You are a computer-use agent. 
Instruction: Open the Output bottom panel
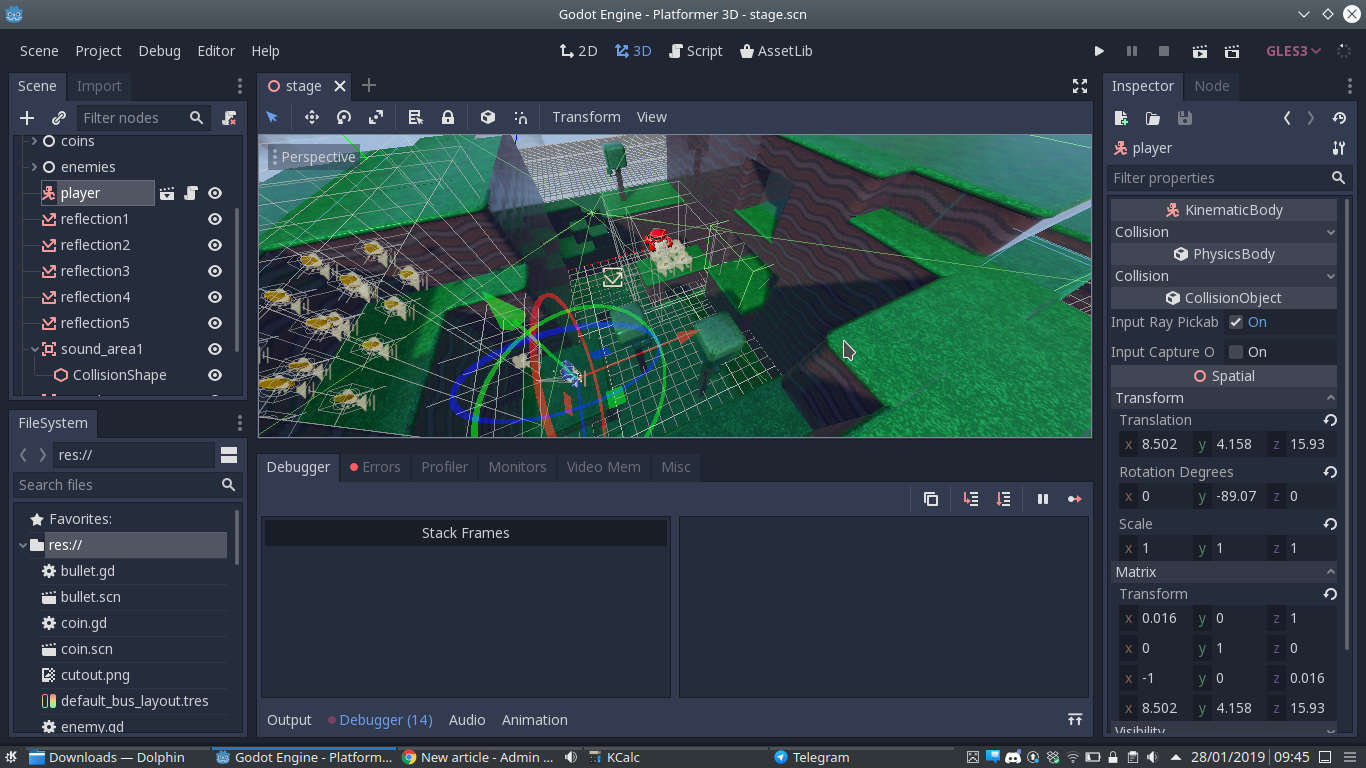click(289, 720)
